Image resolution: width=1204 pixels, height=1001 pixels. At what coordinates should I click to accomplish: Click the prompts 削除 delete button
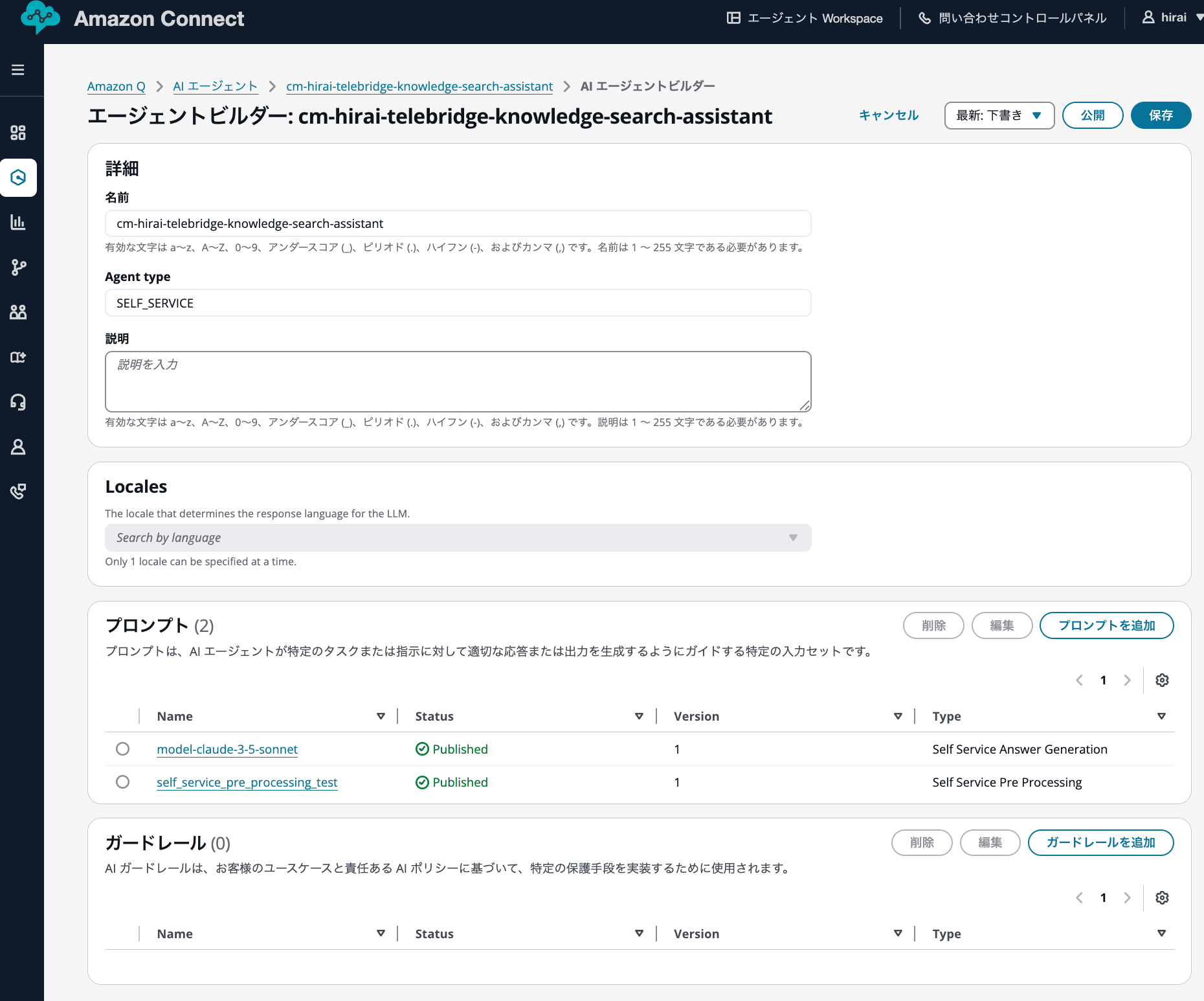[933, 625]
